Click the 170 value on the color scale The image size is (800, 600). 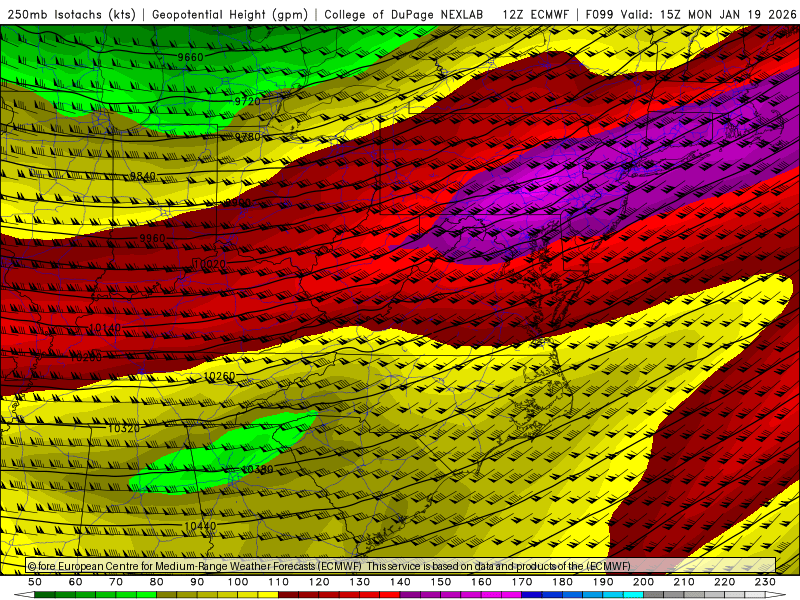coord(522,582)
